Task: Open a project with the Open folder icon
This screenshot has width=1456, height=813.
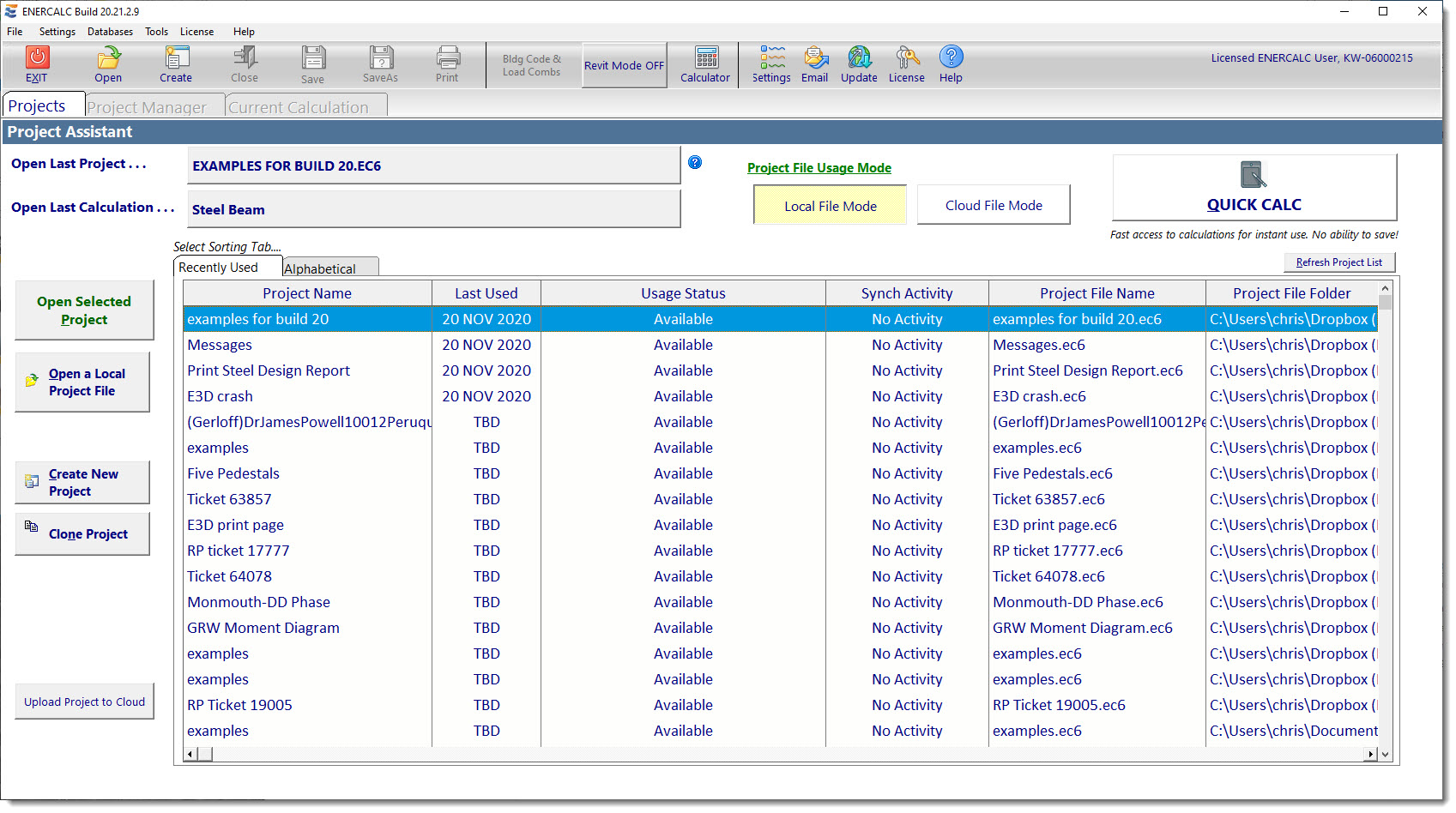Action: point(108,58)
